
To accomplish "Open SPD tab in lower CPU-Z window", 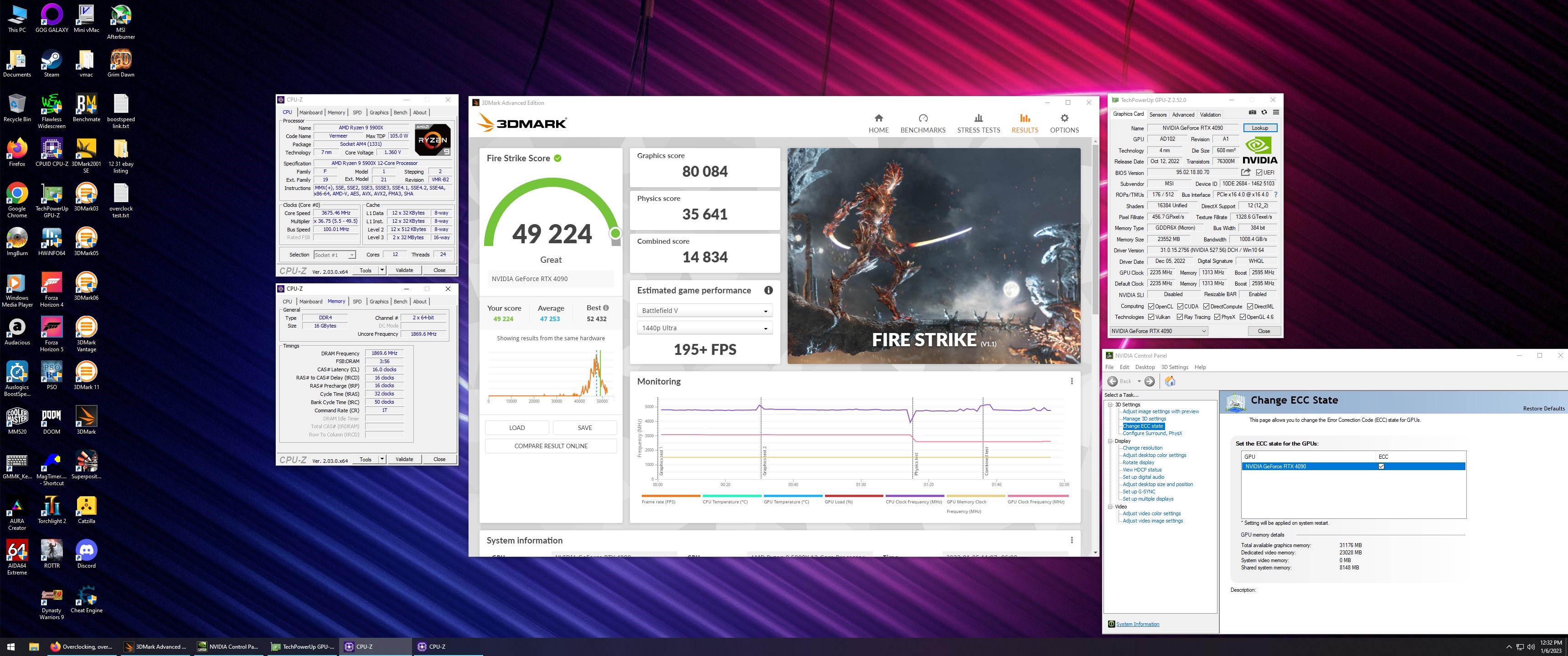I will [x=357, y=302].
